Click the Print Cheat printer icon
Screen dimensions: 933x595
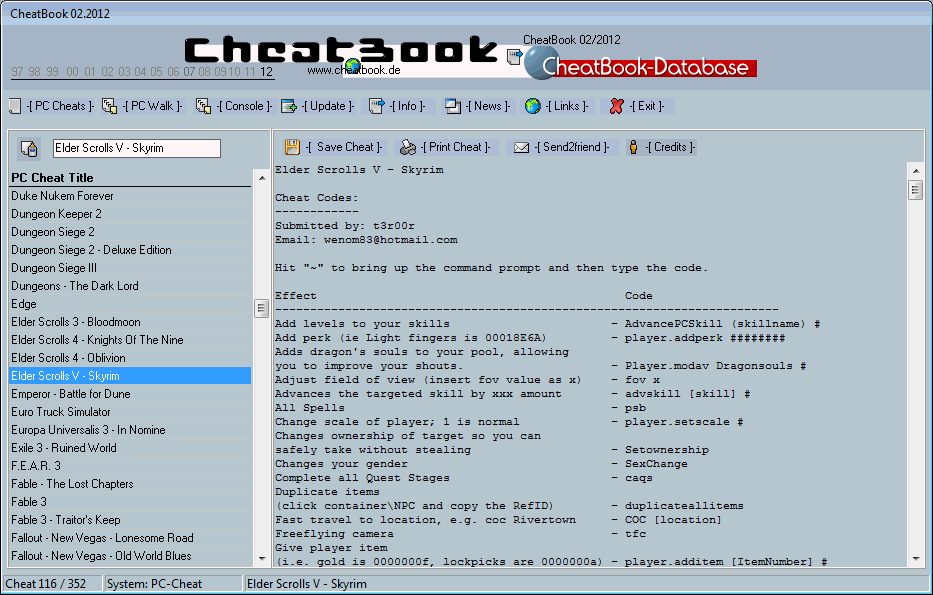coord(408,147)
